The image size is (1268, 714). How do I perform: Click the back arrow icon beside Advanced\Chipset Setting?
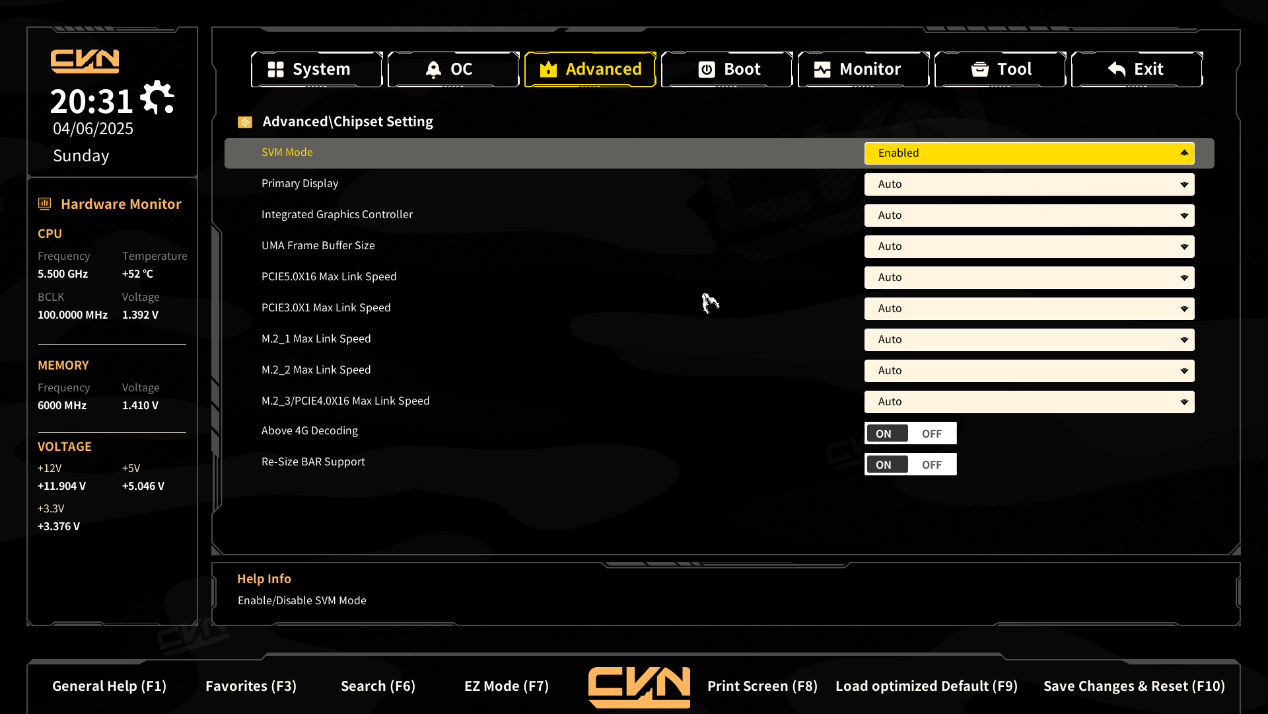(x=245, y=122)
